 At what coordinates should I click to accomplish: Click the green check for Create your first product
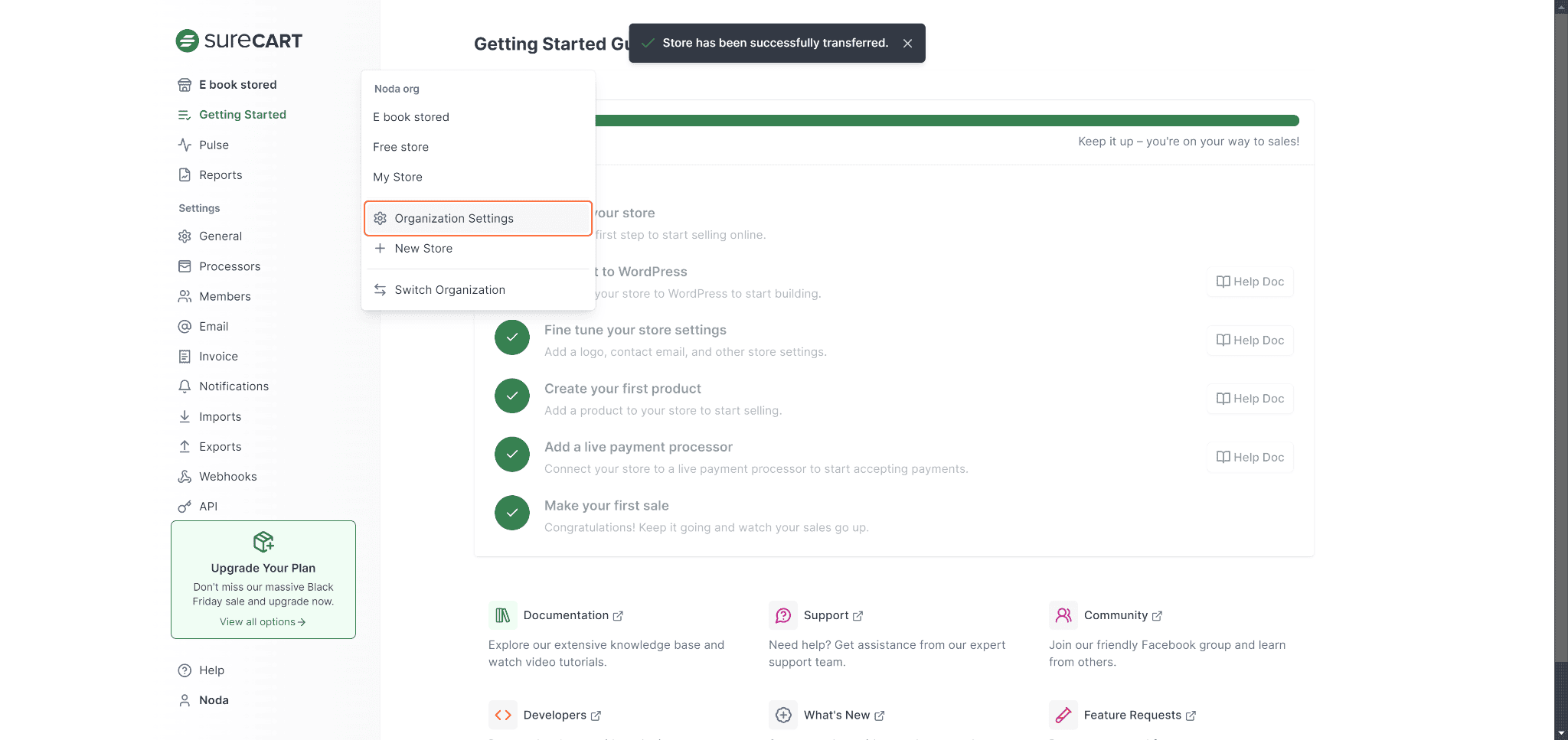(x=511, y=396)
